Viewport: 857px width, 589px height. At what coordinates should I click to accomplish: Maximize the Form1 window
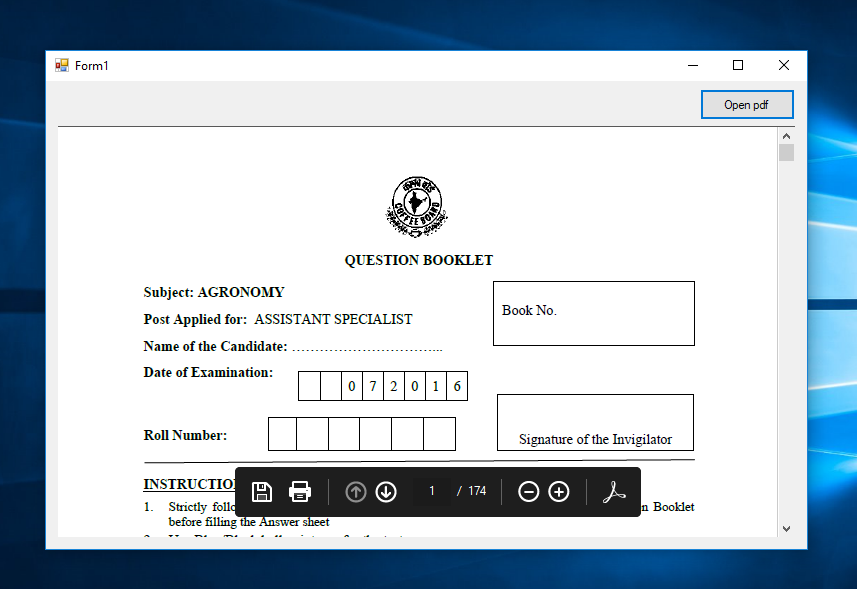click(x=738, y=66)
